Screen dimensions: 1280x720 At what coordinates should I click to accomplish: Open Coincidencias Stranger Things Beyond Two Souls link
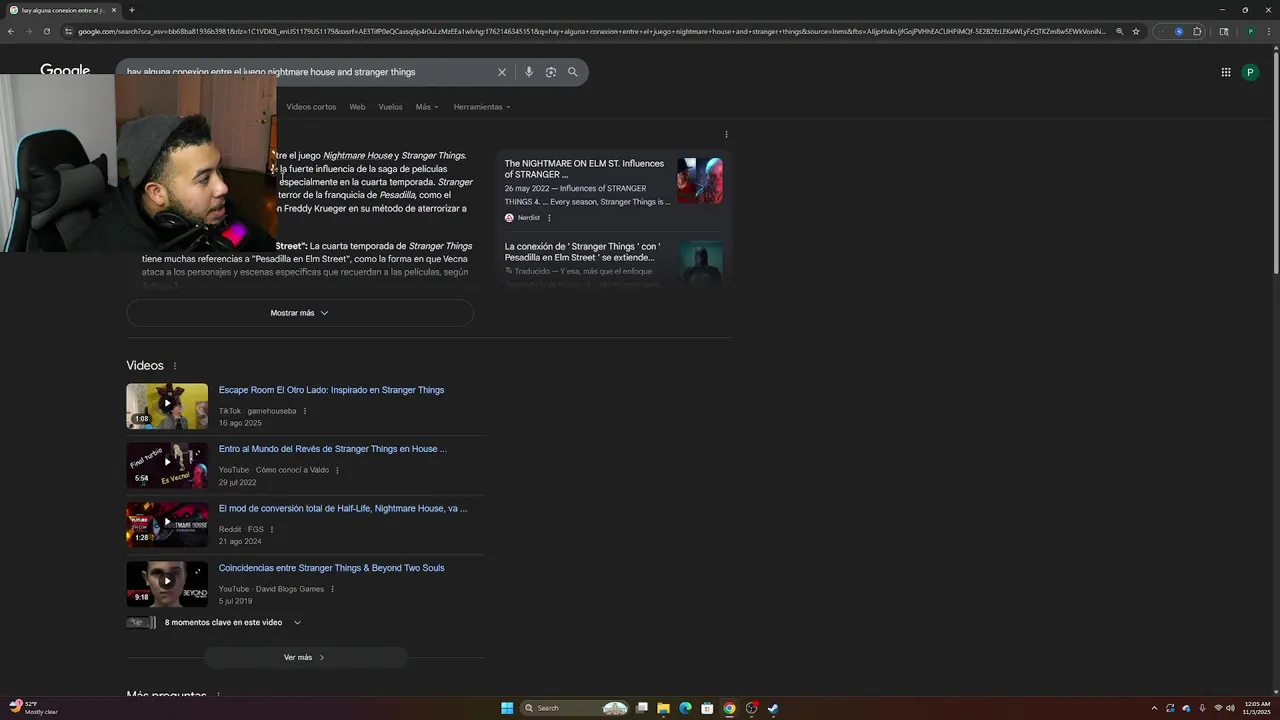(331, 568)
